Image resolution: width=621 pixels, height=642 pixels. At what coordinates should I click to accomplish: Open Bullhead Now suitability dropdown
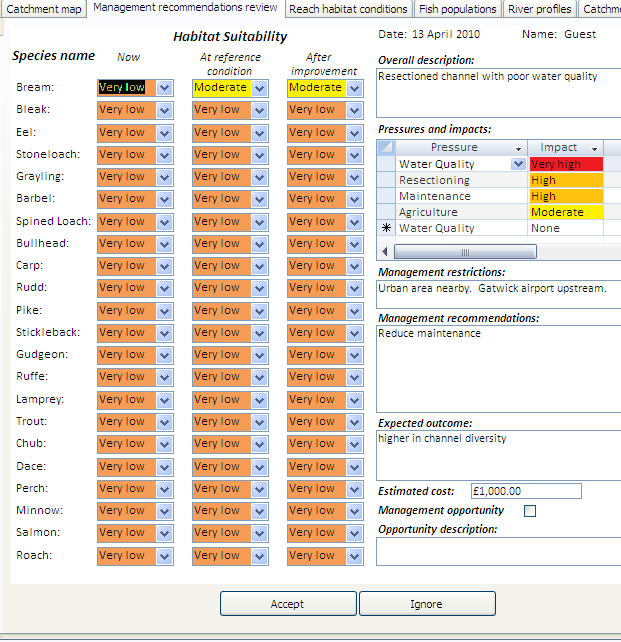(165, 244)
